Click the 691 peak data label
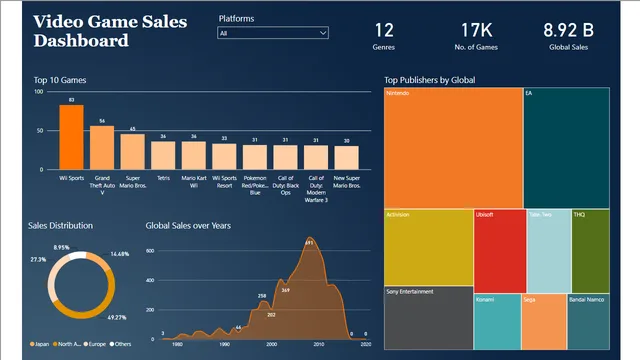The width and height of the screenshot is (640, 360). coord(309,243)
